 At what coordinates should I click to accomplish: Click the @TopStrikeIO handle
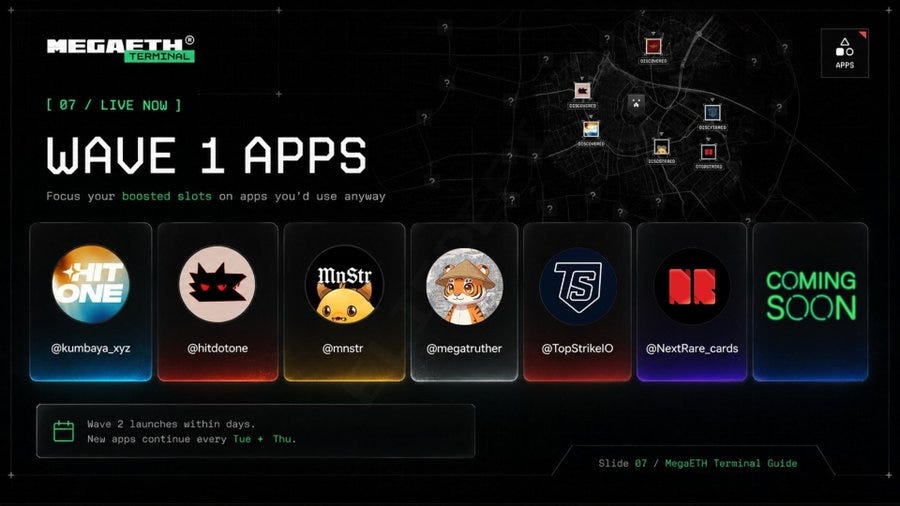coord(577,348)
